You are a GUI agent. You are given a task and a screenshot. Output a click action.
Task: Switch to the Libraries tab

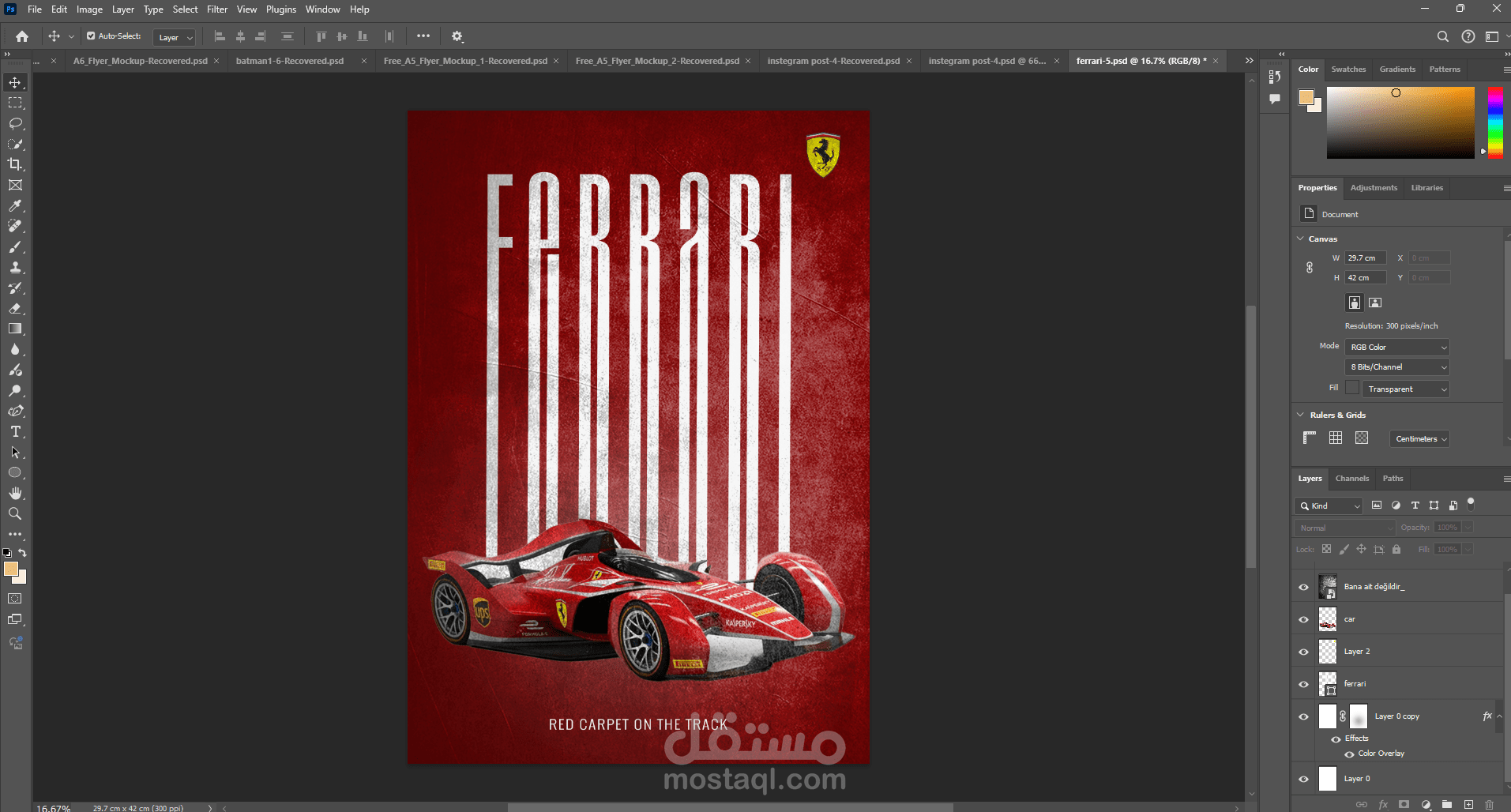coord(1426,188)
